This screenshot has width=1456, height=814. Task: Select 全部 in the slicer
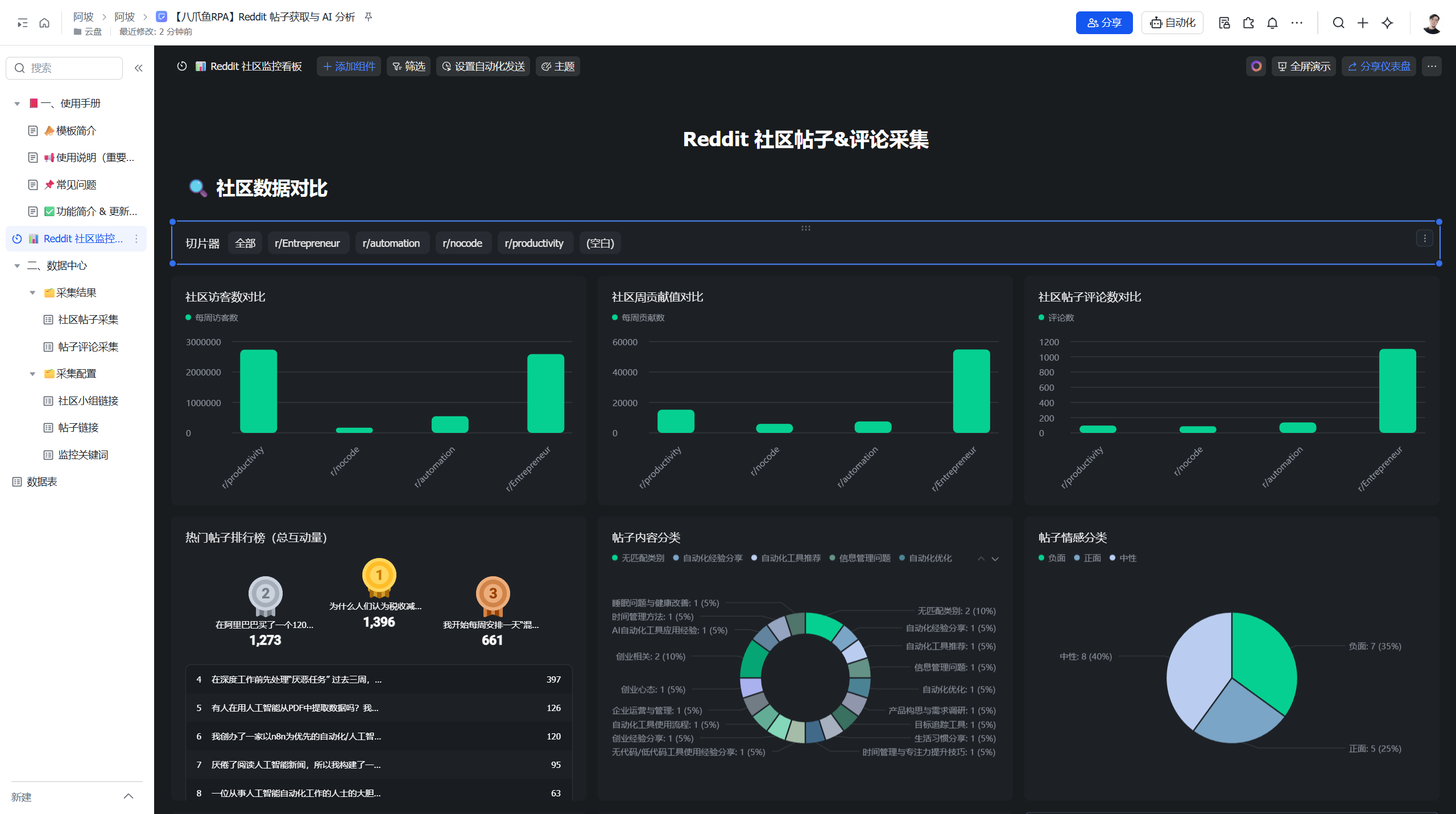(245, 243)
